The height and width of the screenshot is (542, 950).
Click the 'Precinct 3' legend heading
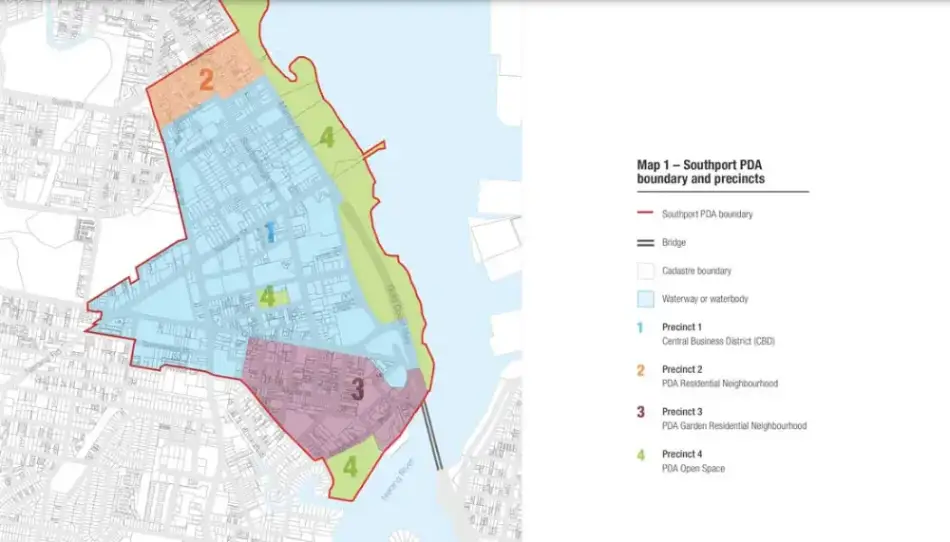pyautogui.click(x=682, y=412)
